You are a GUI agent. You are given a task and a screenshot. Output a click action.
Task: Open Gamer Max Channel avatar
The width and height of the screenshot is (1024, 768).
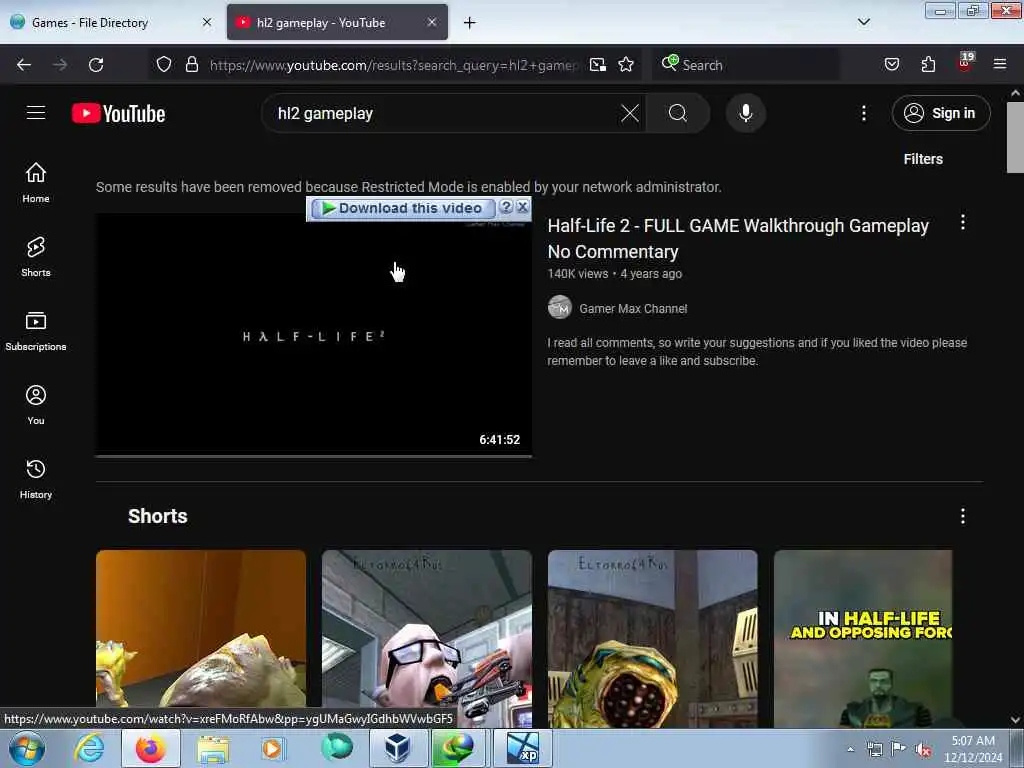[x=560, y=307]
